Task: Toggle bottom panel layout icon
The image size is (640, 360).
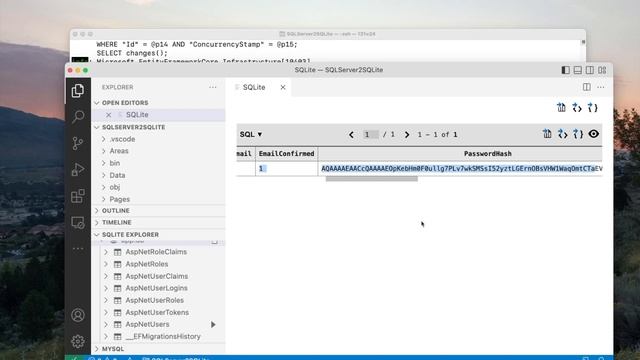Action: coord(578,70)
